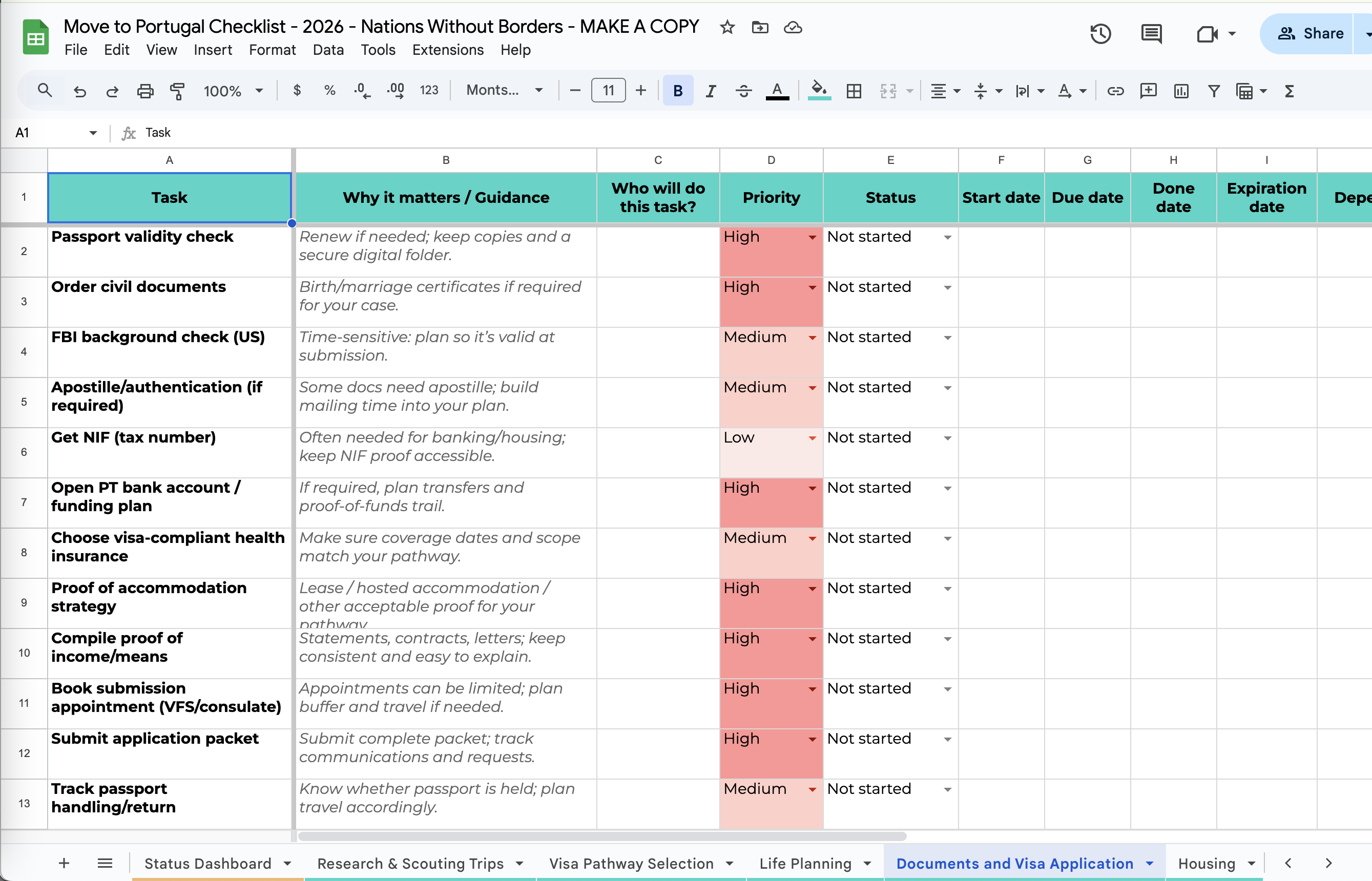Click the Share button
Viewport: 1372px width, 881px height.
[1309, 34]
